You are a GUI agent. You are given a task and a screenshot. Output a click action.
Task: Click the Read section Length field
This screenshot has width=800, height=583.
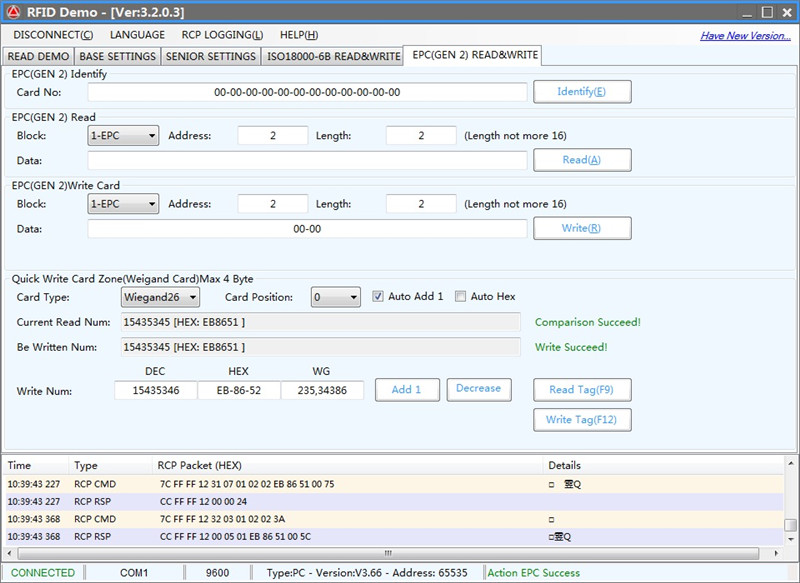(421, 136)
